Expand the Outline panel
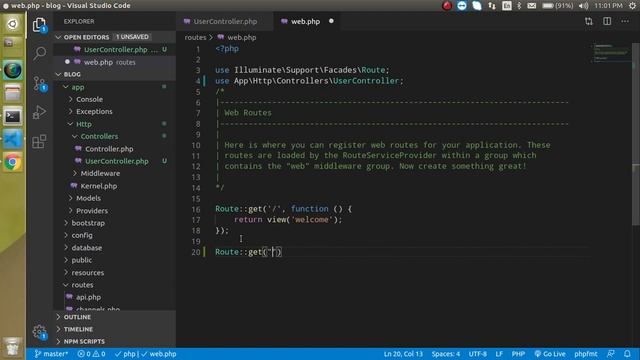 (115, 317)
